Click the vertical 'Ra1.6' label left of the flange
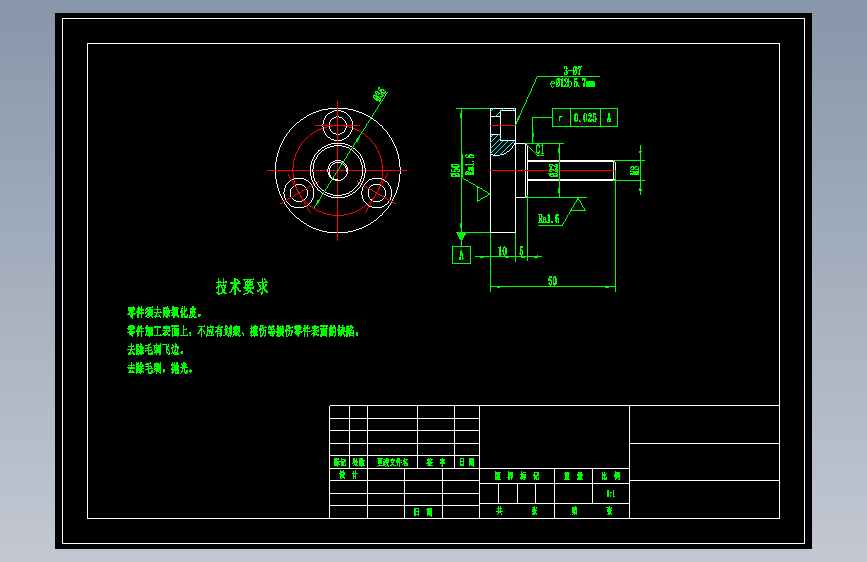Viewport: 867px width, 562px height. click(x=469, y=164)
